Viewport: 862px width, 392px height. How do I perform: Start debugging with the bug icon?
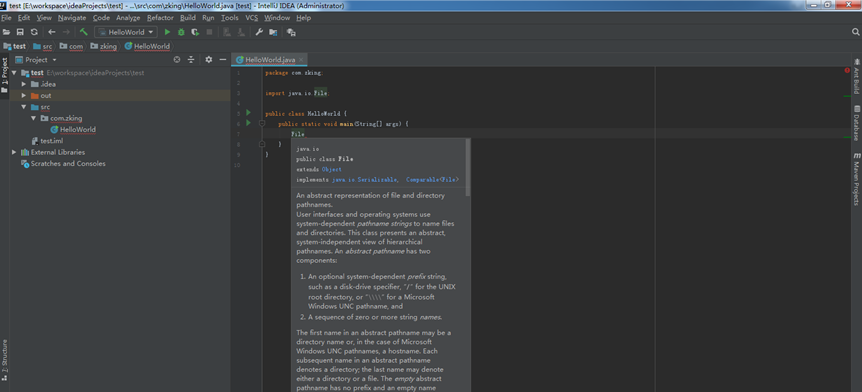tap(181, 32)
